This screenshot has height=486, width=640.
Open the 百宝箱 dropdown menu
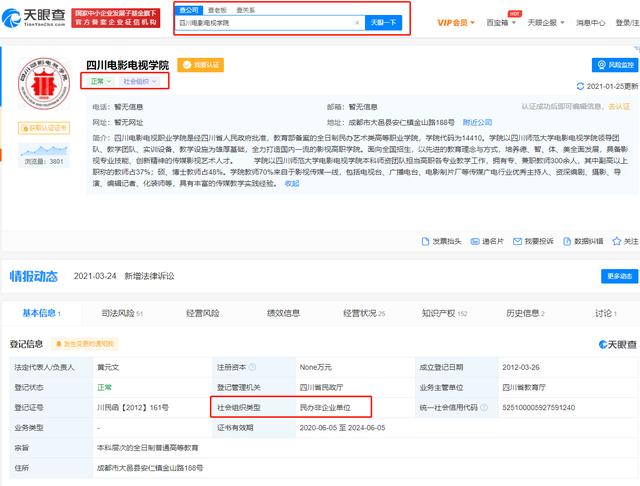(501, 22)
